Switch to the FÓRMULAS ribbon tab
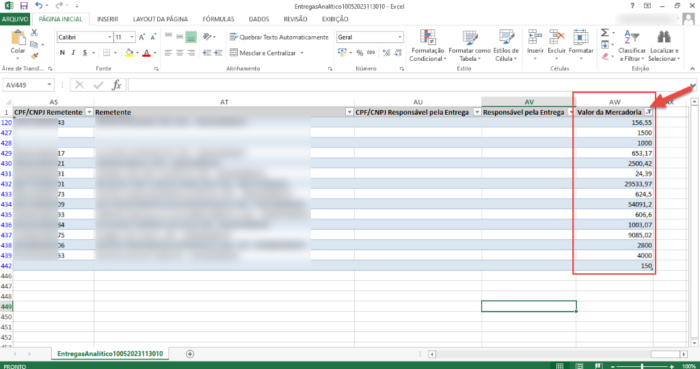The image size is (700, 369). (218, 19)
